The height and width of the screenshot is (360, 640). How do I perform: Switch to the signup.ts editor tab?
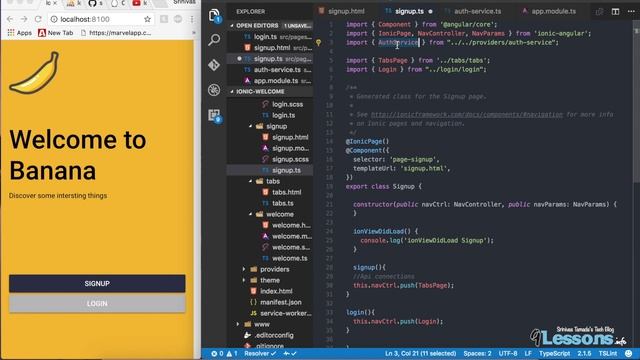click(x=409, y=11)
